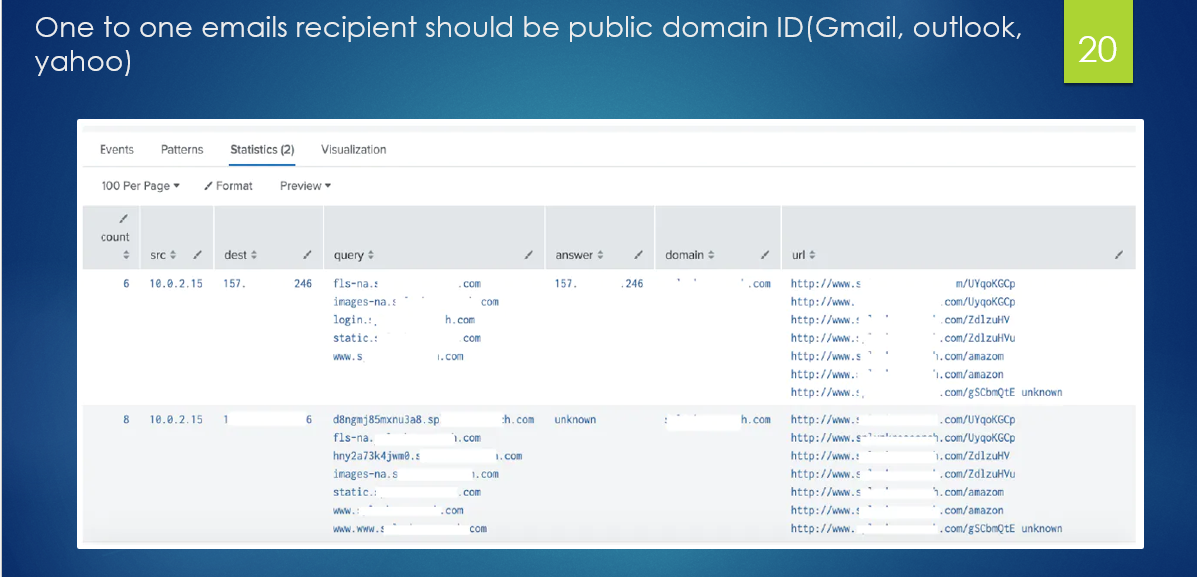This screenshot has width=1197, height=577.
Task: Click the unknown value in the answer column
Action: [x=575, y=419]
